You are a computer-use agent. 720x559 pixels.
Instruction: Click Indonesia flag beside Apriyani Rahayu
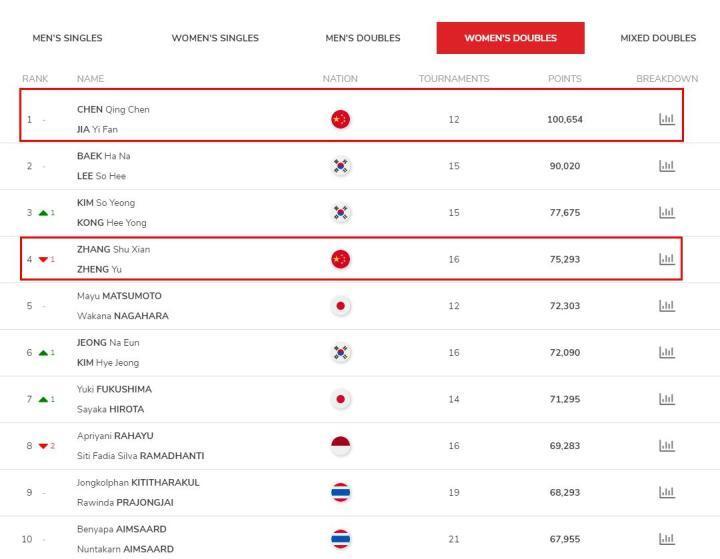tap(340, 446)
